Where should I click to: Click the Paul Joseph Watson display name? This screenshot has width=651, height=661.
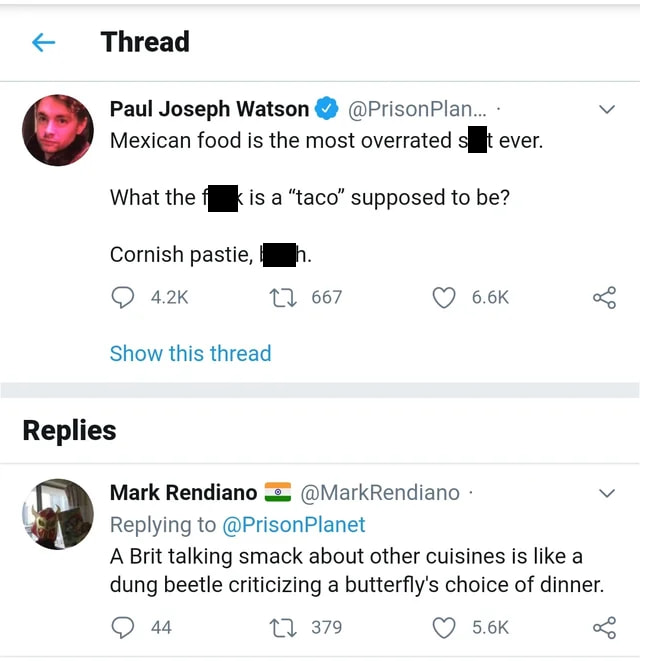[x=209, y=108]
